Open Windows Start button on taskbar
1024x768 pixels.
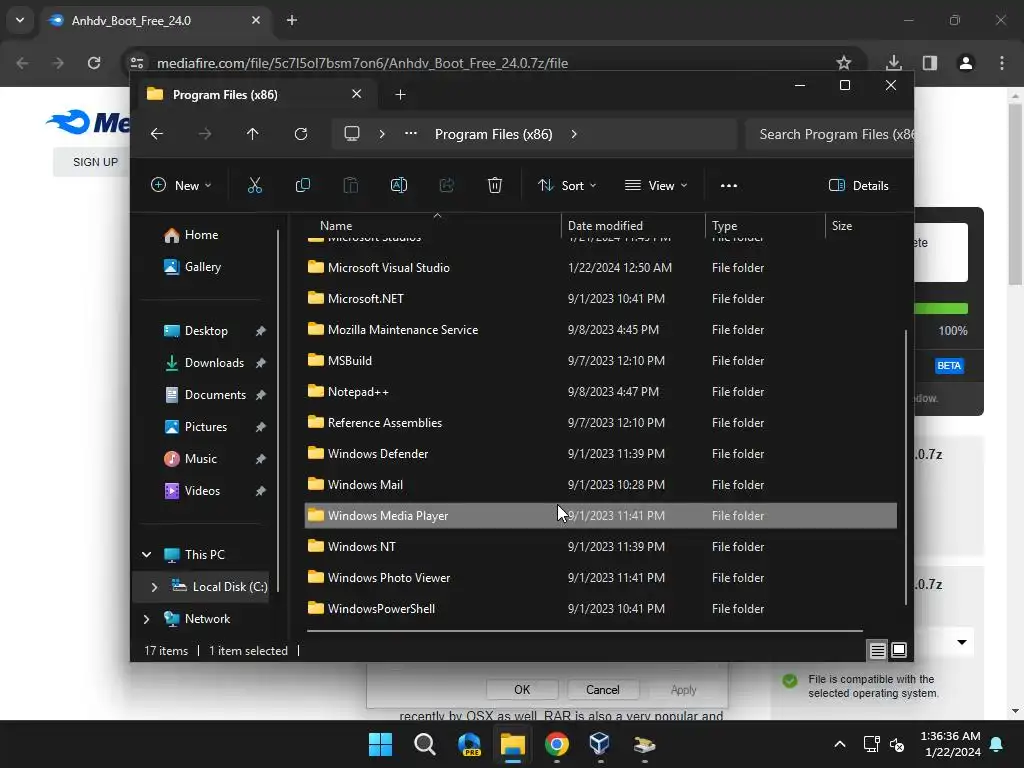coord(381,744)
